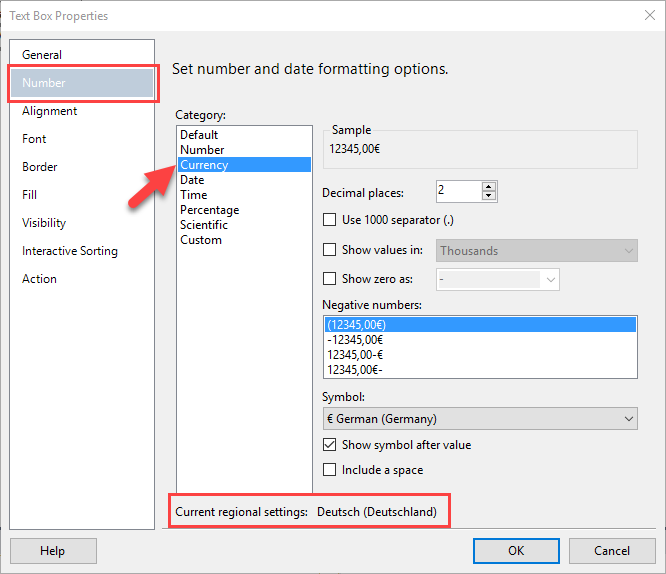Enable Show zero as checkbox
This screenshot has width=666, height=574.
[330, 279]
